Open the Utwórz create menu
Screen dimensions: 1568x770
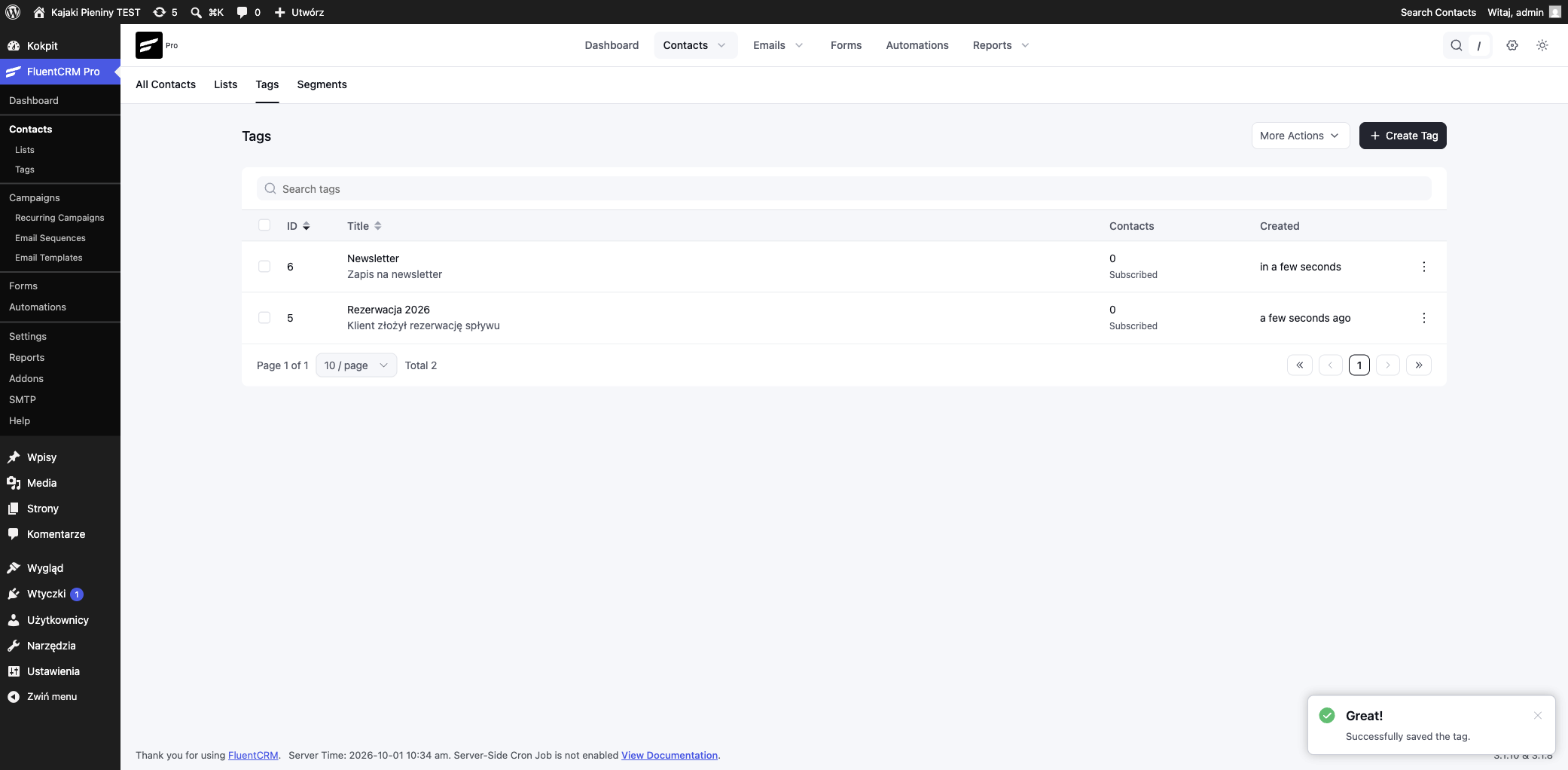click(299, 12)
